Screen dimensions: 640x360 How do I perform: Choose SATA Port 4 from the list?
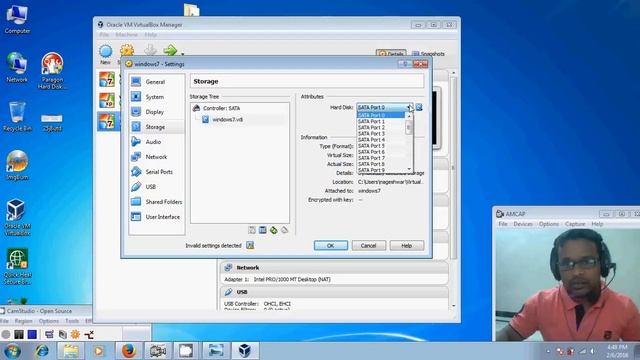point(381,140)
